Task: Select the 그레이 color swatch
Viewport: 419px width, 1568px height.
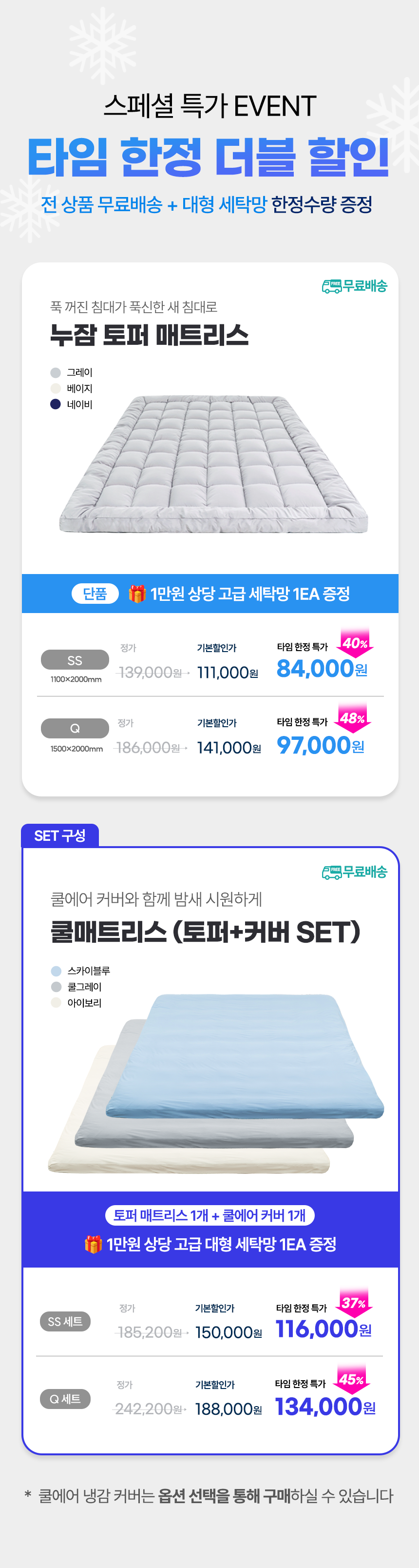Action: [x=56, y=373]
